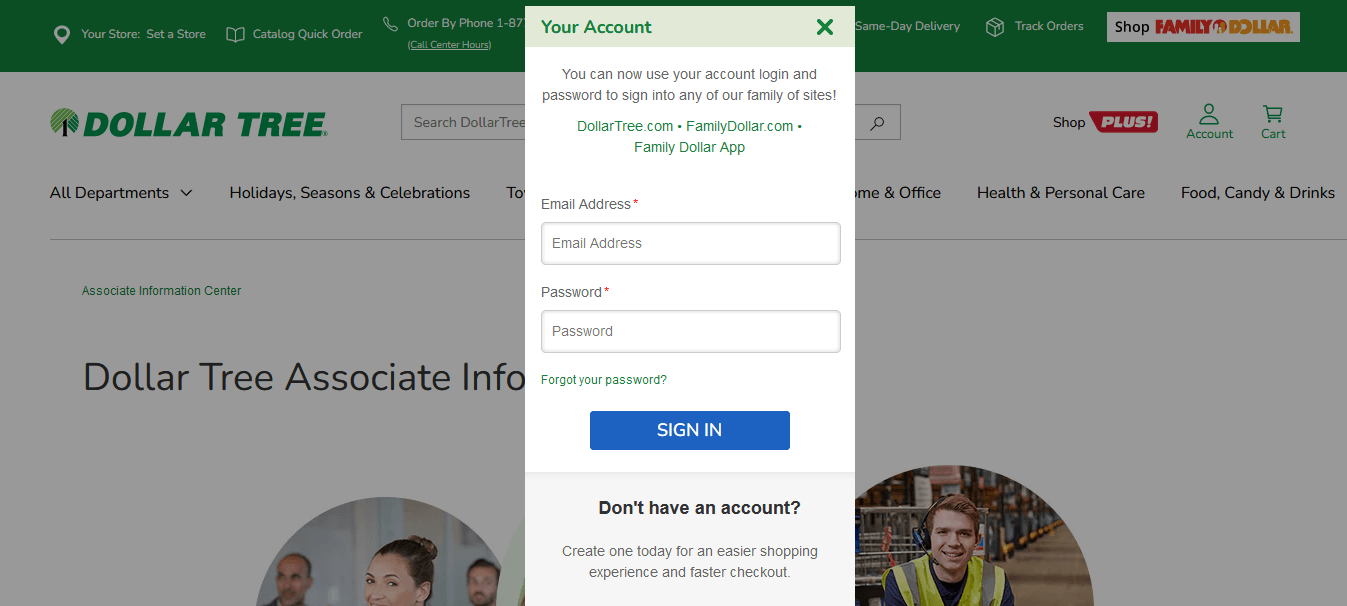Viewport: 1347px width, 606px height.
Task: Click the Track Orders box icon
Action: tap(995, 27)
